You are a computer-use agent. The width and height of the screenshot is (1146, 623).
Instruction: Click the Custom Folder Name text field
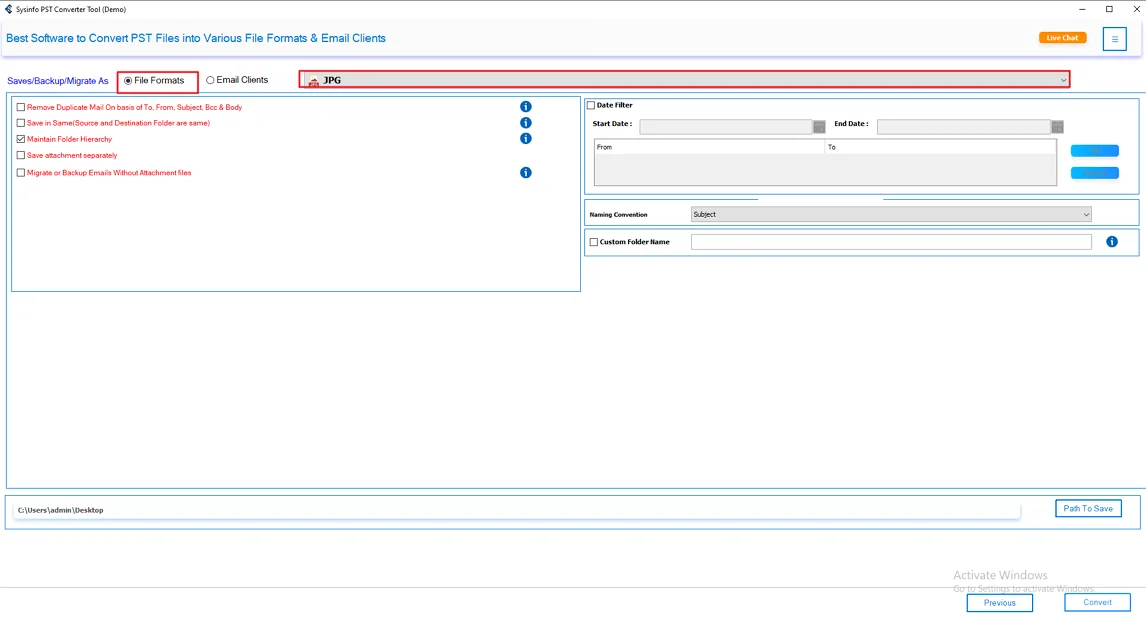pyautogui.click(x=890, y=242)
